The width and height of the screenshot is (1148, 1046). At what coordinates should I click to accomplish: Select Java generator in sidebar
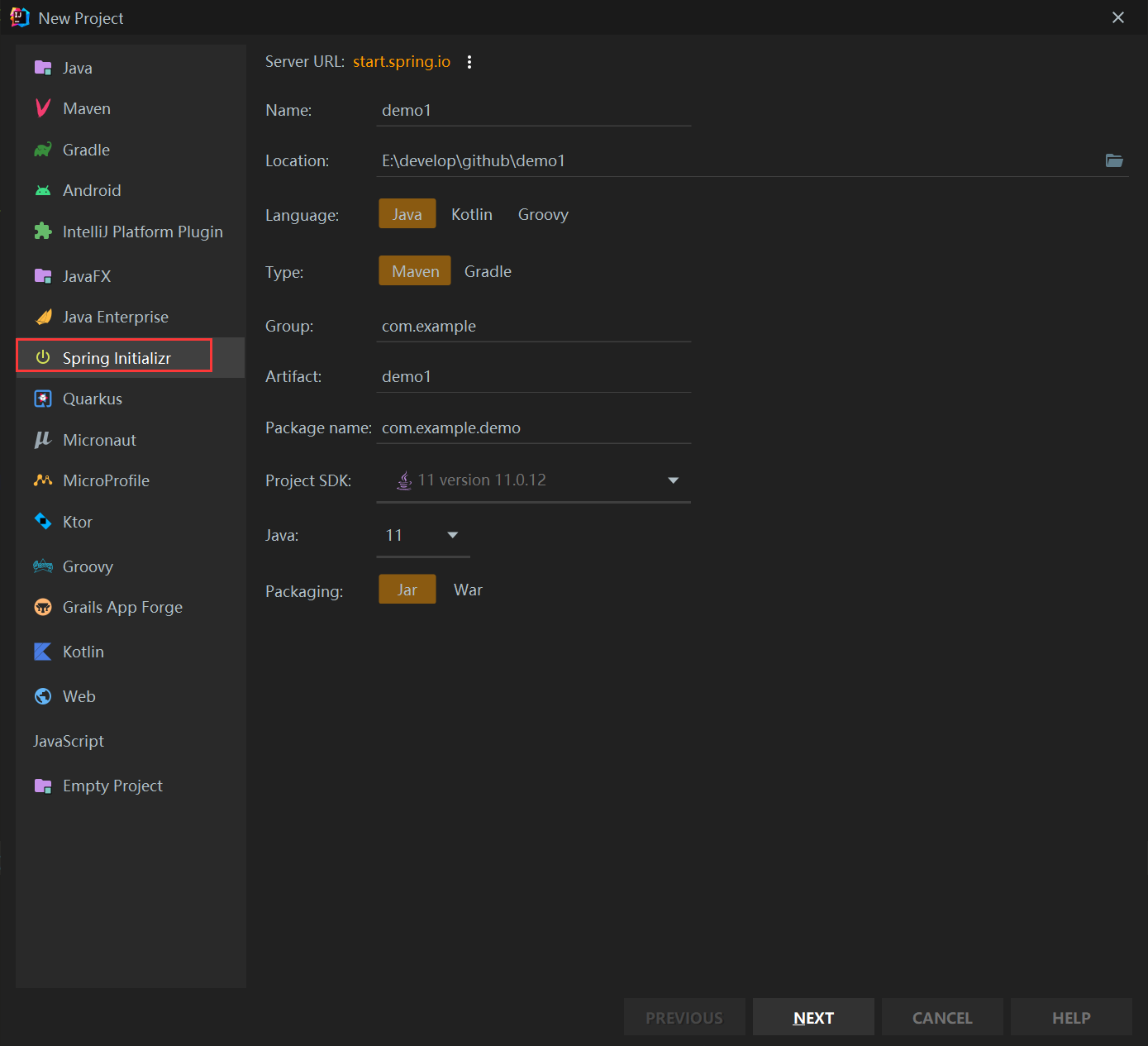[x=131, y=68]
